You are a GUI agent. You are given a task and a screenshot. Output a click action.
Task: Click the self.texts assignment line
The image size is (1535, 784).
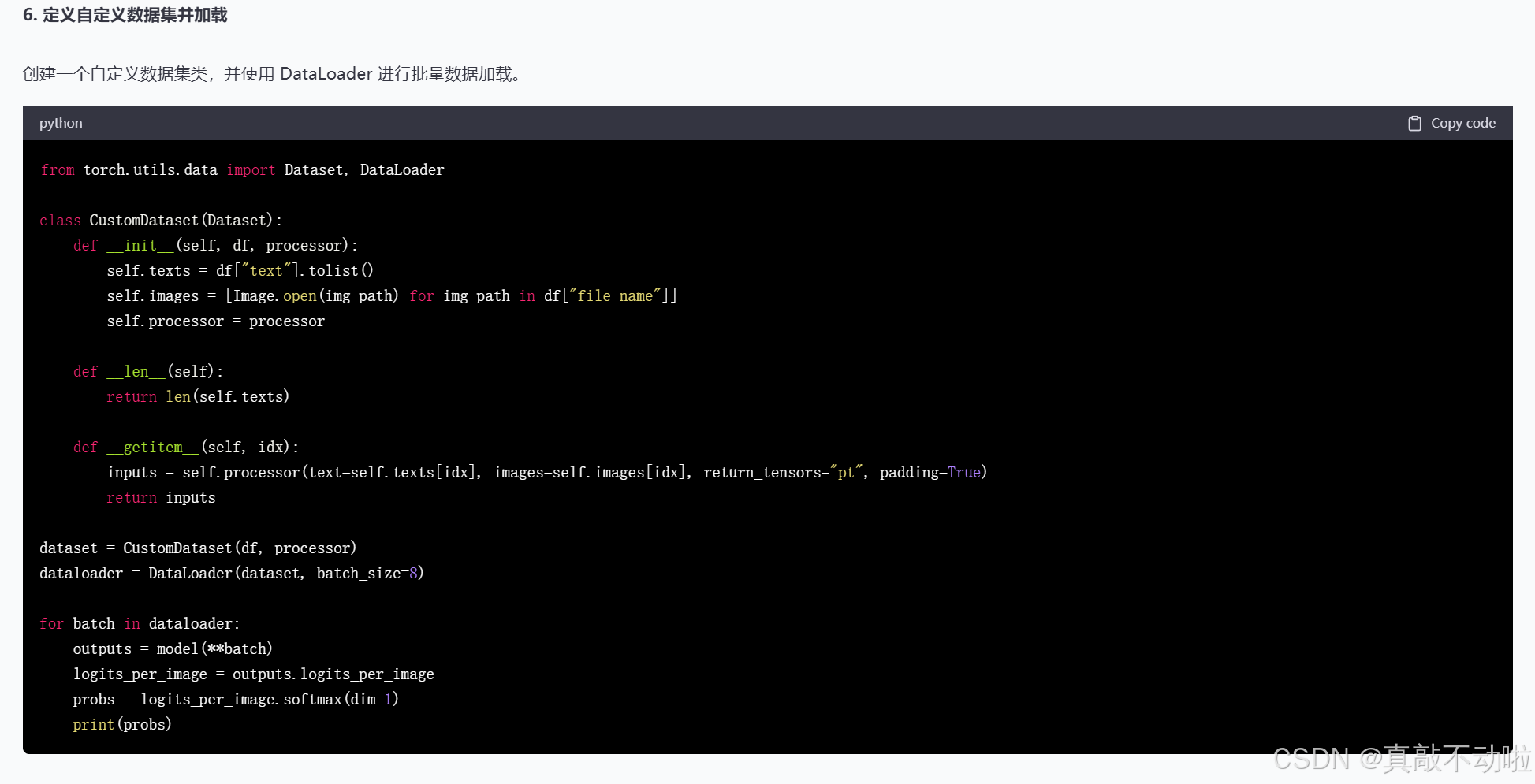240,271
